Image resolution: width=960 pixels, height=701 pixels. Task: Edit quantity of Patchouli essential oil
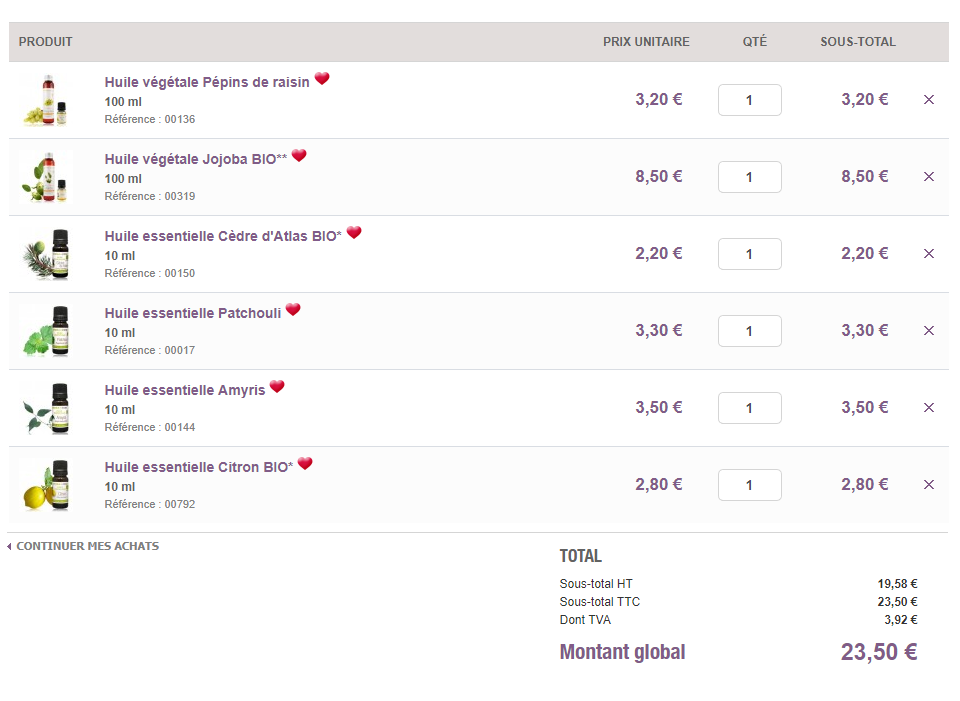pyautogui.click(x=749, y=331)
